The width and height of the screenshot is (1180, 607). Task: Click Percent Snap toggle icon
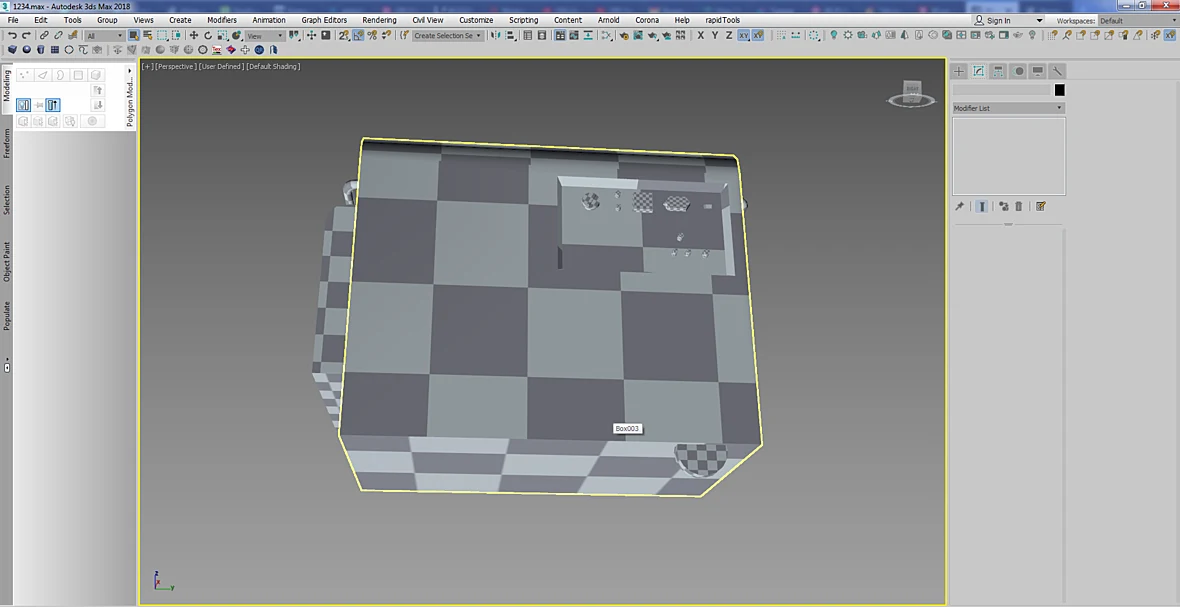pyautogui.click(x=372, y=35)
